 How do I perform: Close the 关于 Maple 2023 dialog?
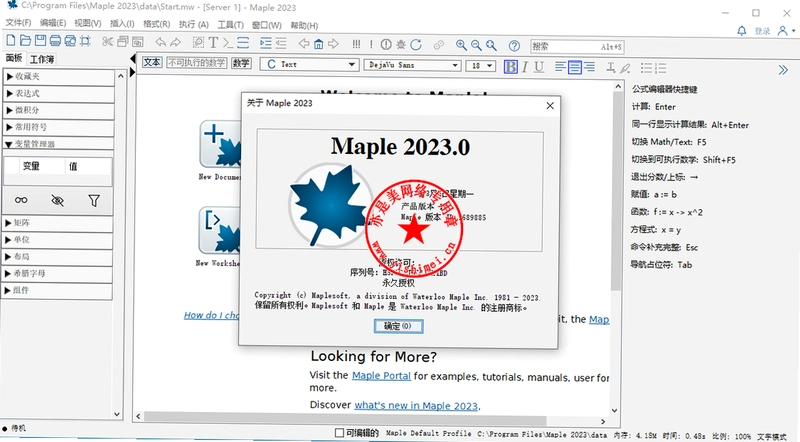pos(550,106)
